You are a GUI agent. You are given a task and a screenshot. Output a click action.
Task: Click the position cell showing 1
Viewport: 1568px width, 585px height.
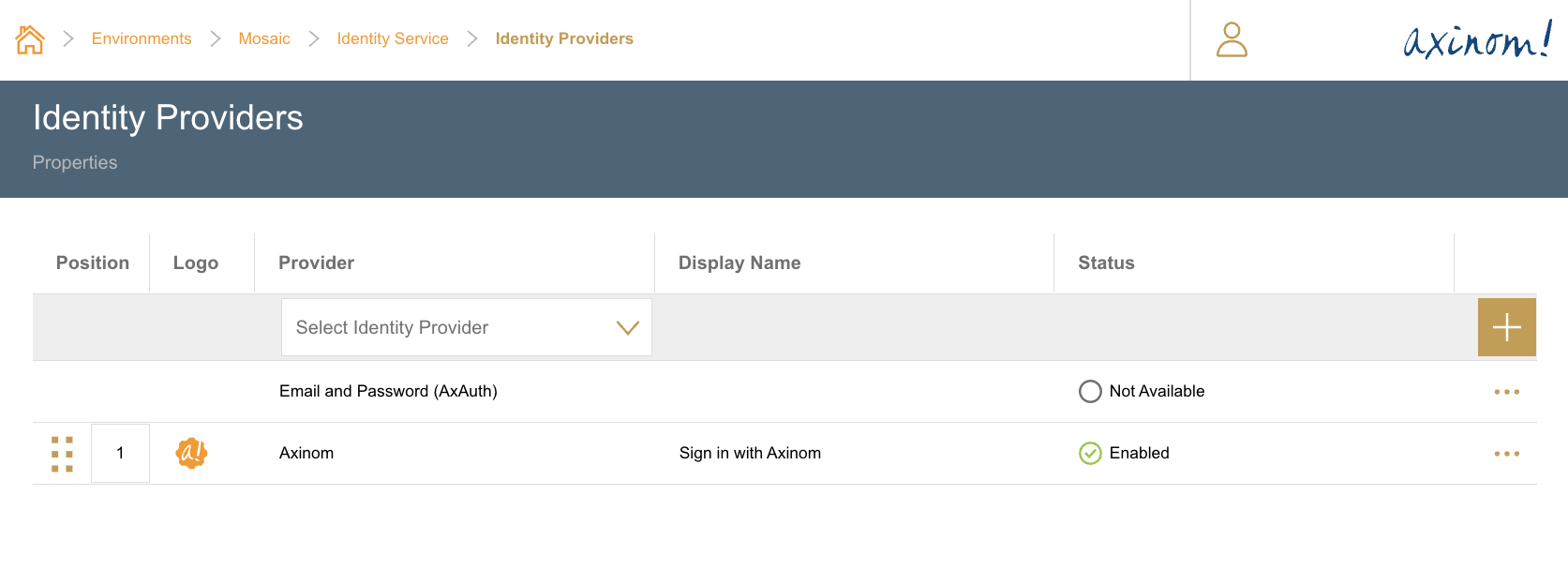tap(120, 453)
